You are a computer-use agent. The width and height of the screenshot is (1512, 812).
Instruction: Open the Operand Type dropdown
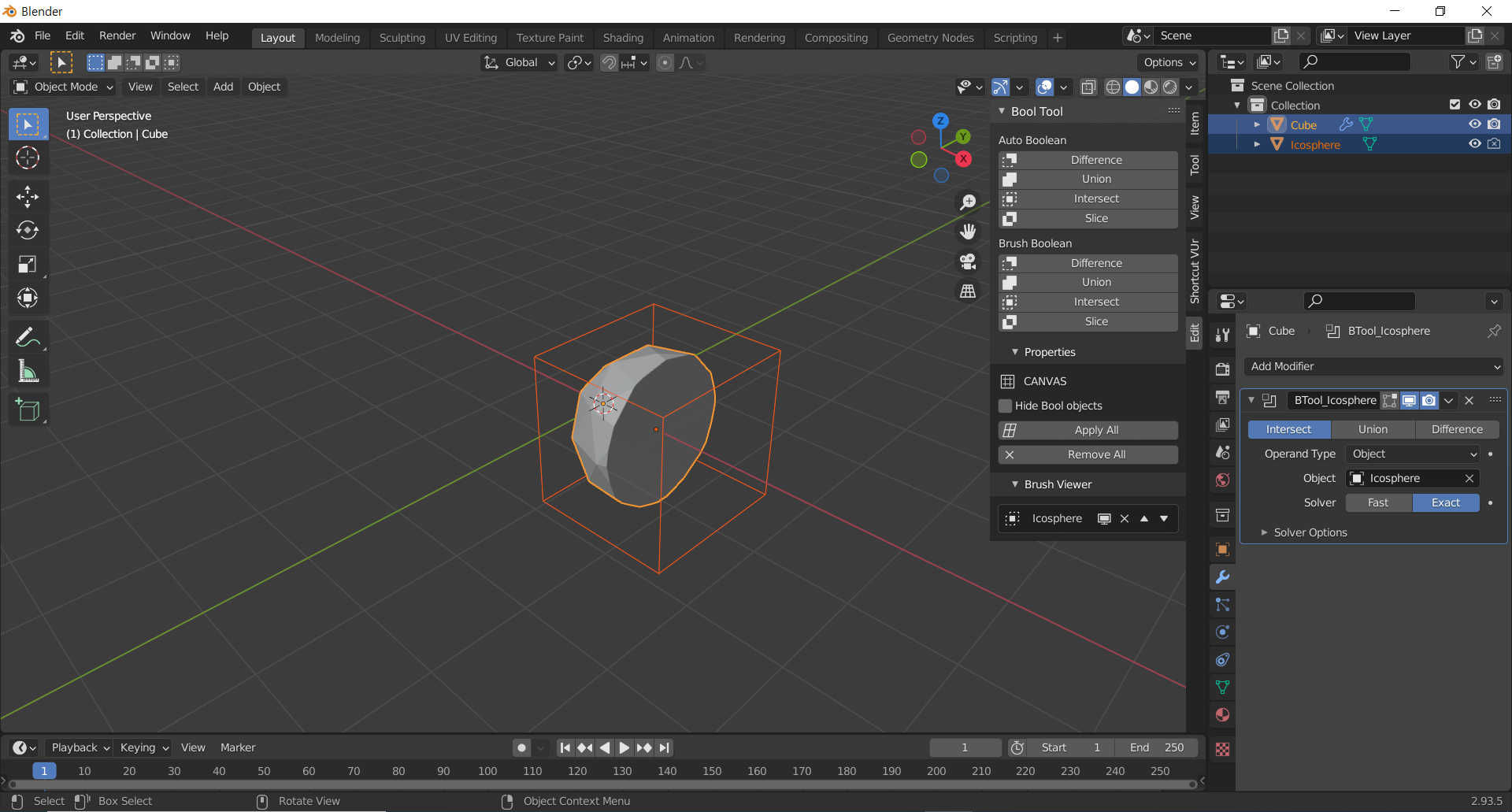click(x=1411, y=454)
